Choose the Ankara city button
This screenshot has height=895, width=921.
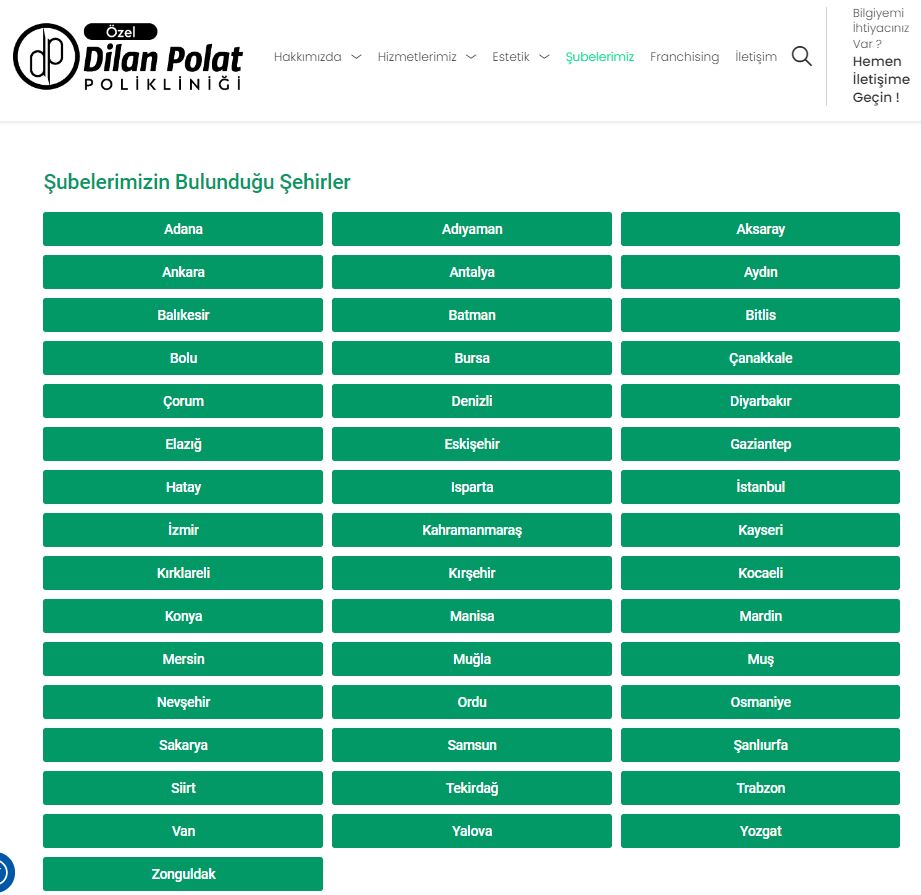click(x=183, y=272)
